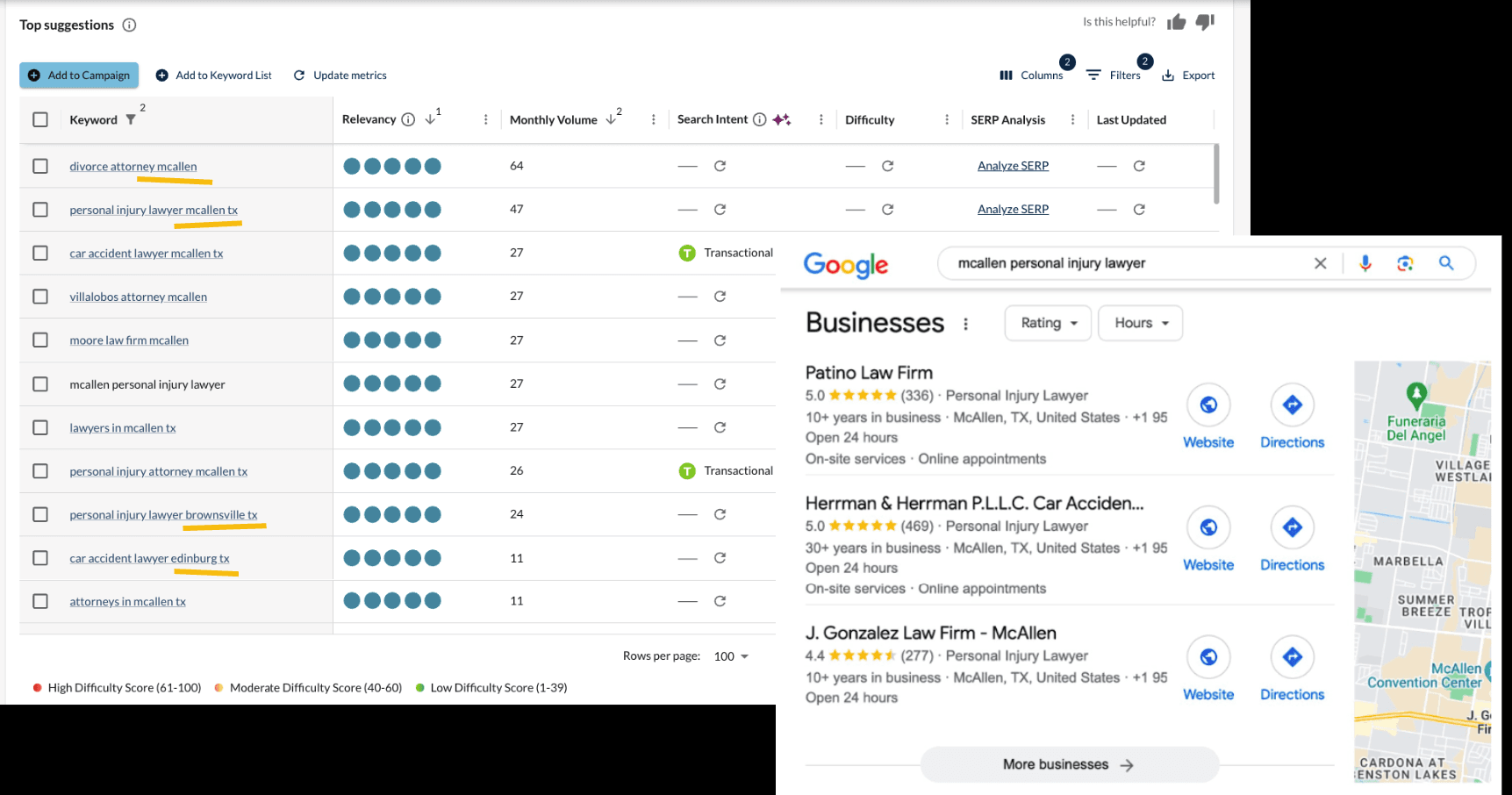Click the thumbs down icon
The image size is (1512, 795).
click(1205, 22)
